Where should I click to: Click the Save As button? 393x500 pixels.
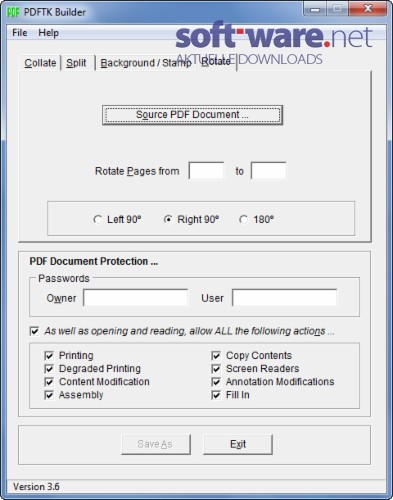pos(156,444)
